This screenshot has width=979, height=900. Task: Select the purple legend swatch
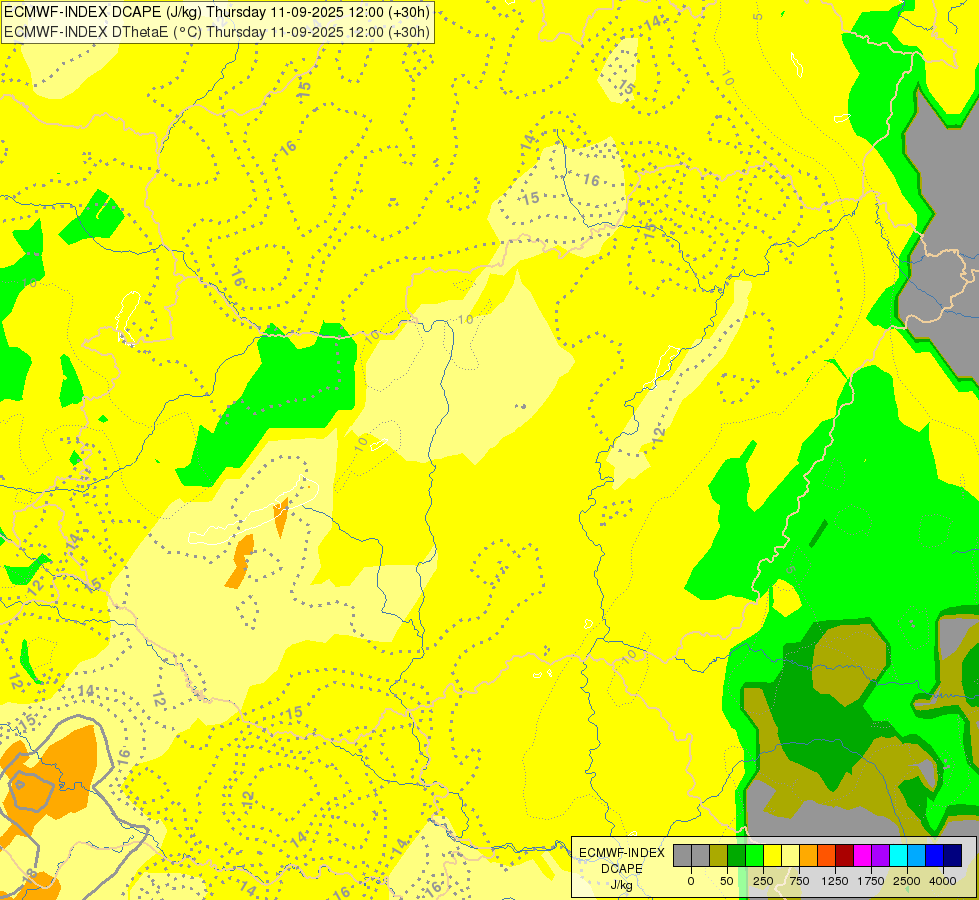(x=881, y=855)
